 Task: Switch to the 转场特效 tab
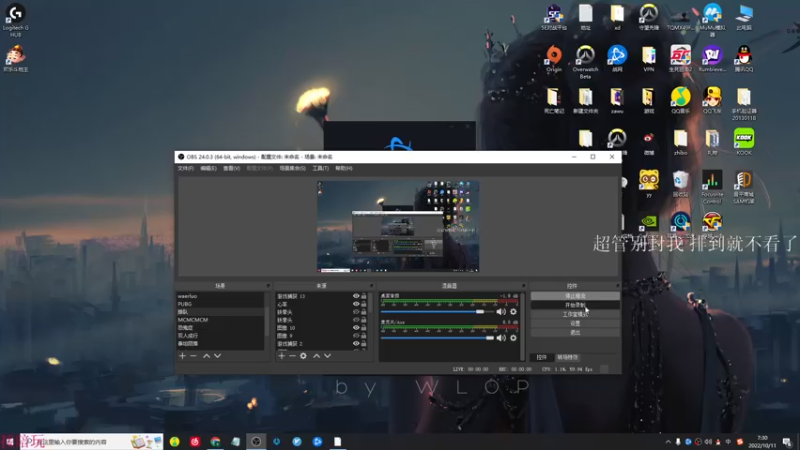pos(567,357)
